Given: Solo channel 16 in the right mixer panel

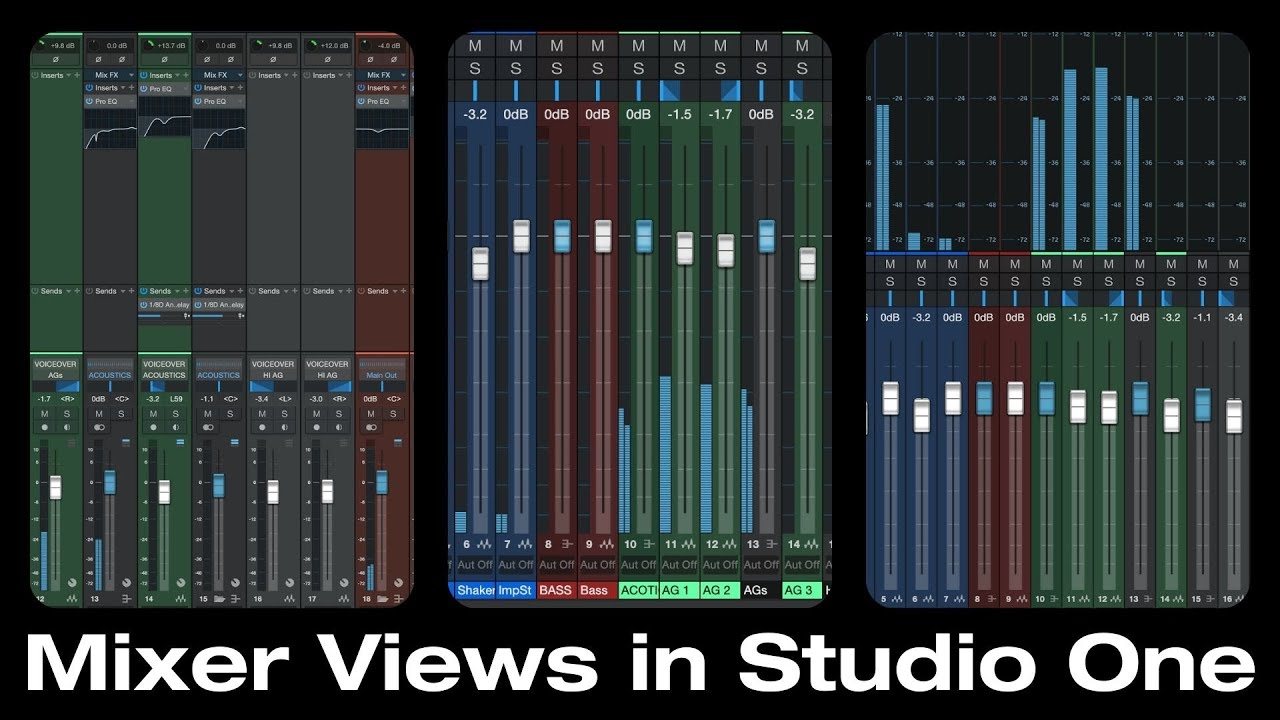Looking at the screenshot, I should coord(1234,282).
